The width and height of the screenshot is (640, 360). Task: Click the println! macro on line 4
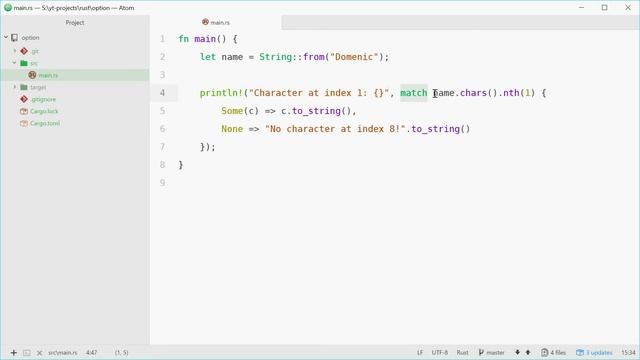pyautogui.click(x=221, y=93)
